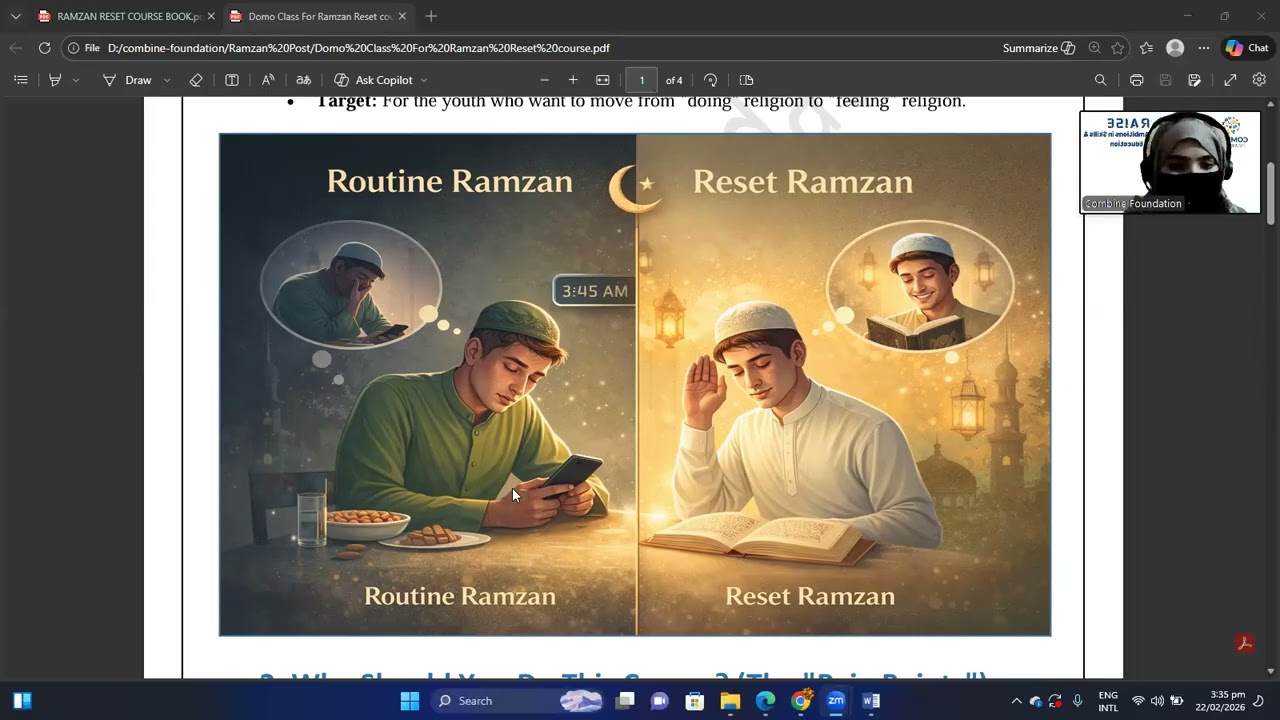Click the microphone tray icon

pos(1077,701)
